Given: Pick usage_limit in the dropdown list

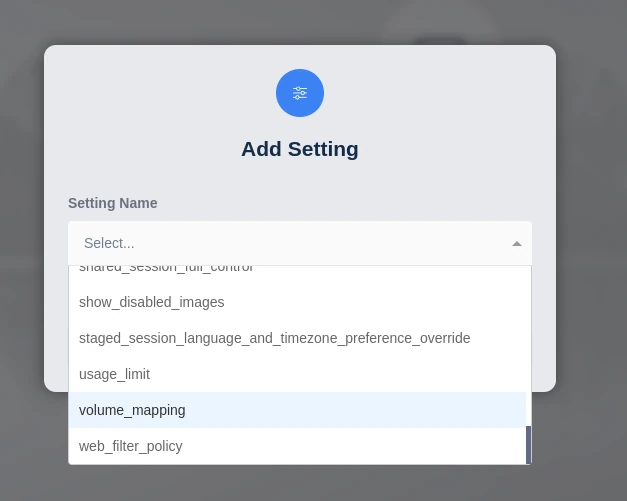Looking at the screenshot, I should pos(114,374).
